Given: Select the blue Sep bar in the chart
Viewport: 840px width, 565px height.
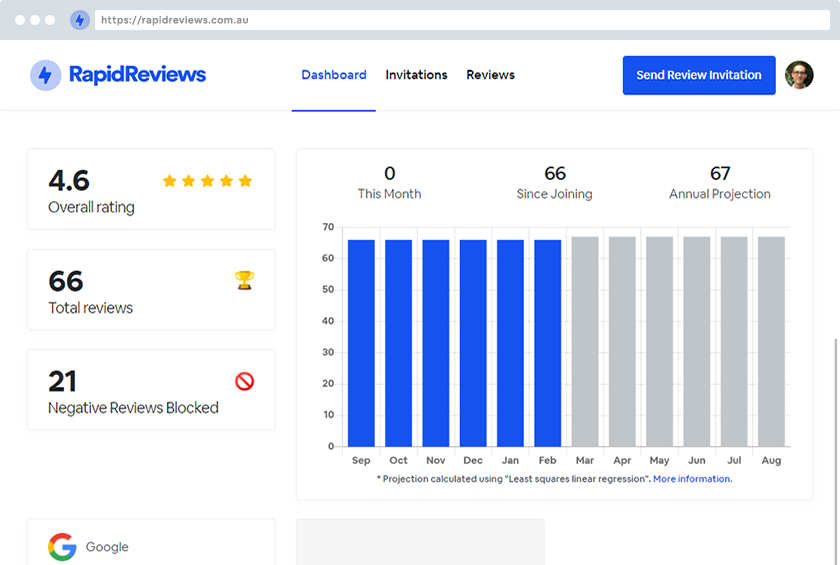Looking at the screenshot, I should click(361, 343).
